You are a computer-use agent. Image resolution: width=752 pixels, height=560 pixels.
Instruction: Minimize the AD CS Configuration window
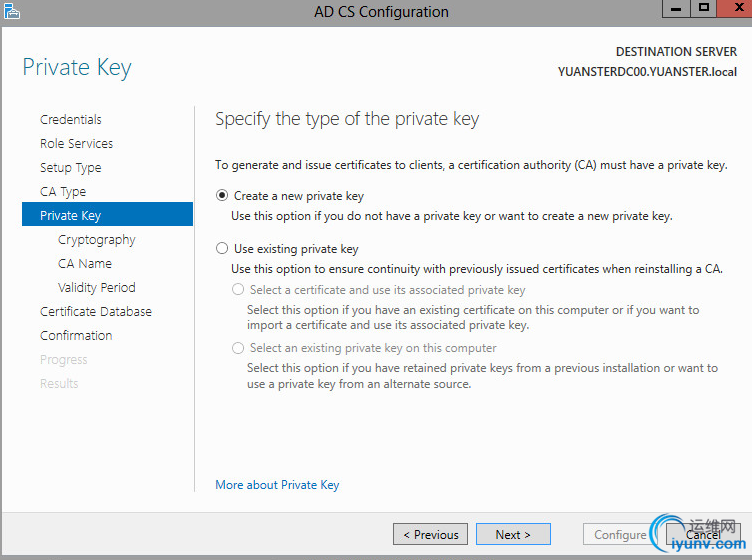pos(677,8)
